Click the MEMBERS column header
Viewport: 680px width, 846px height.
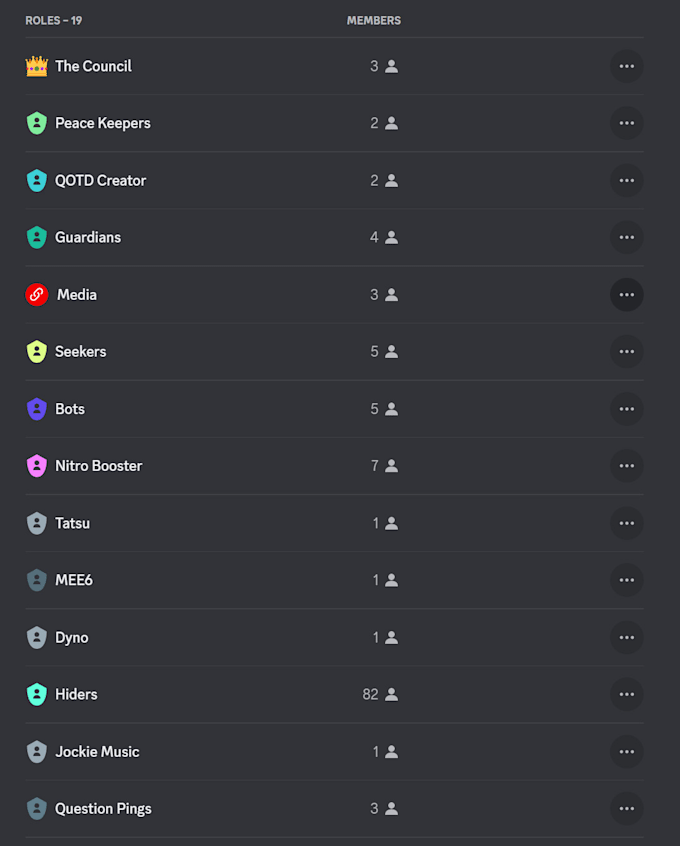point(372,20)
